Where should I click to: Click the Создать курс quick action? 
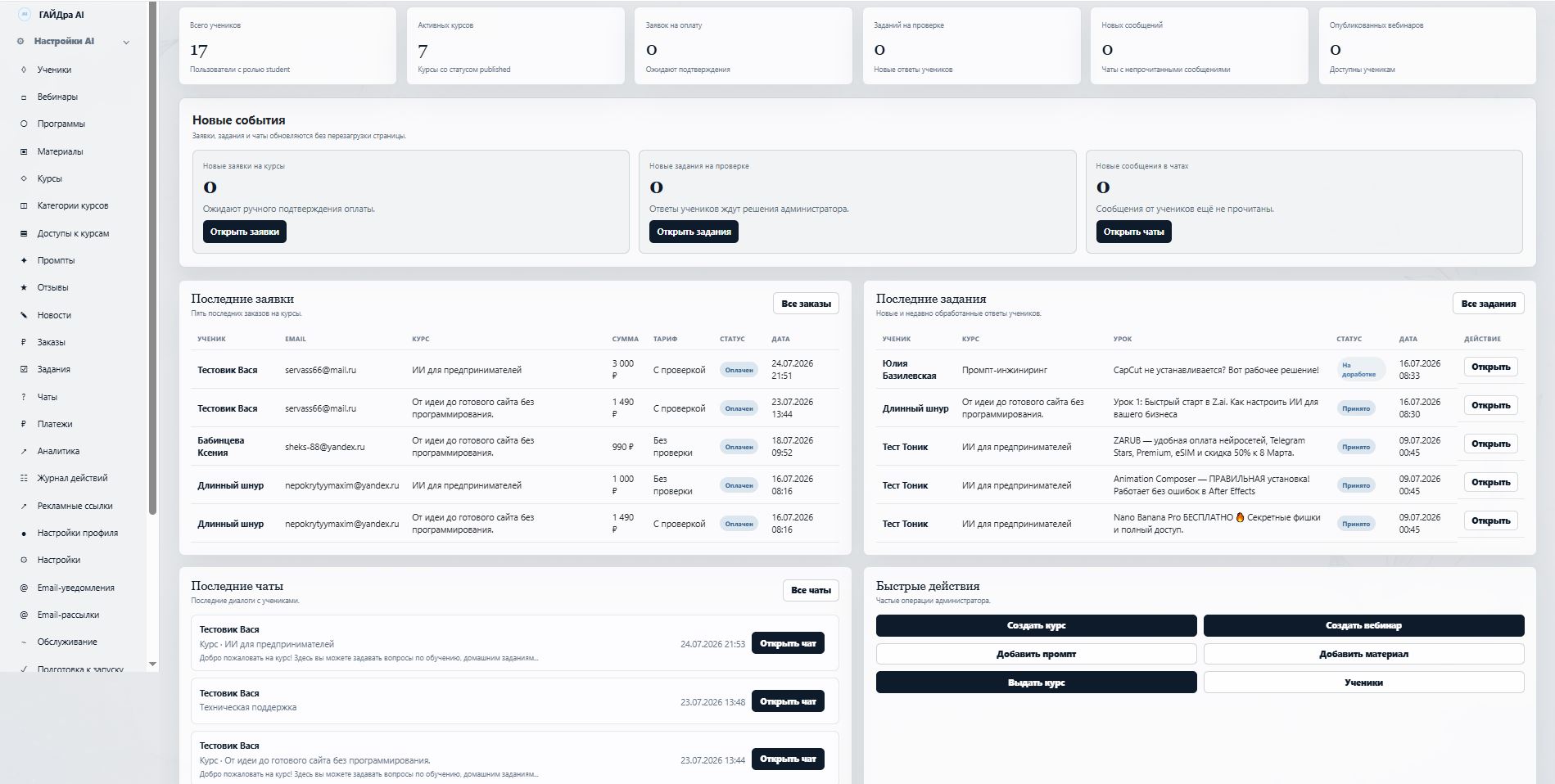pos(1036,625)
